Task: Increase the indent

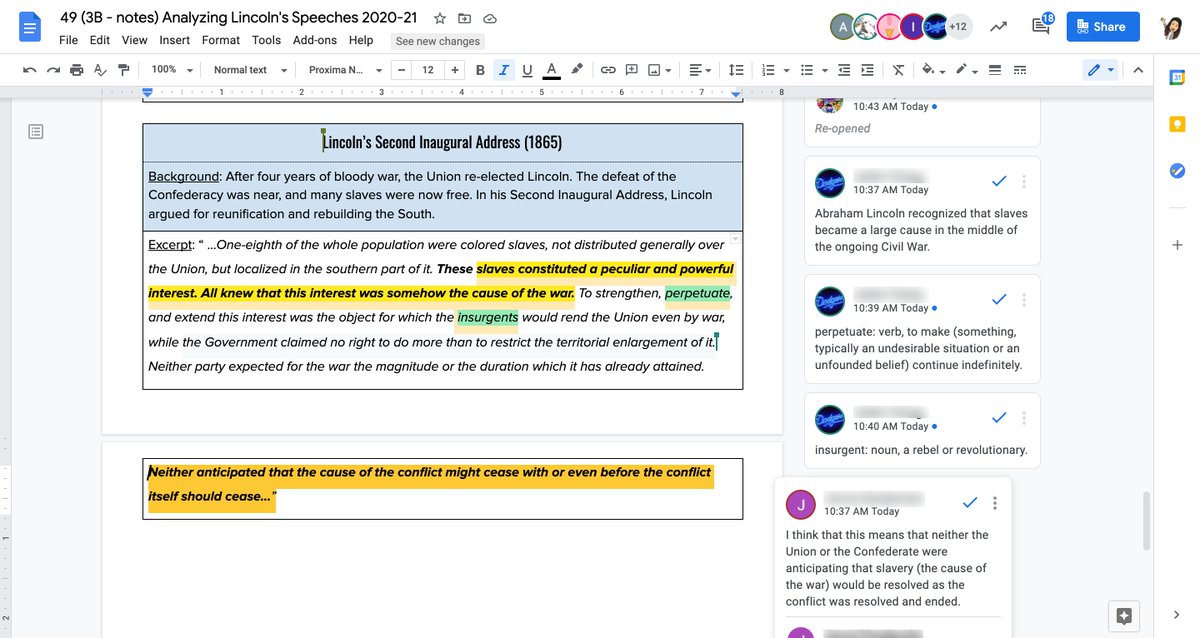Action: (x=867, y=70)
